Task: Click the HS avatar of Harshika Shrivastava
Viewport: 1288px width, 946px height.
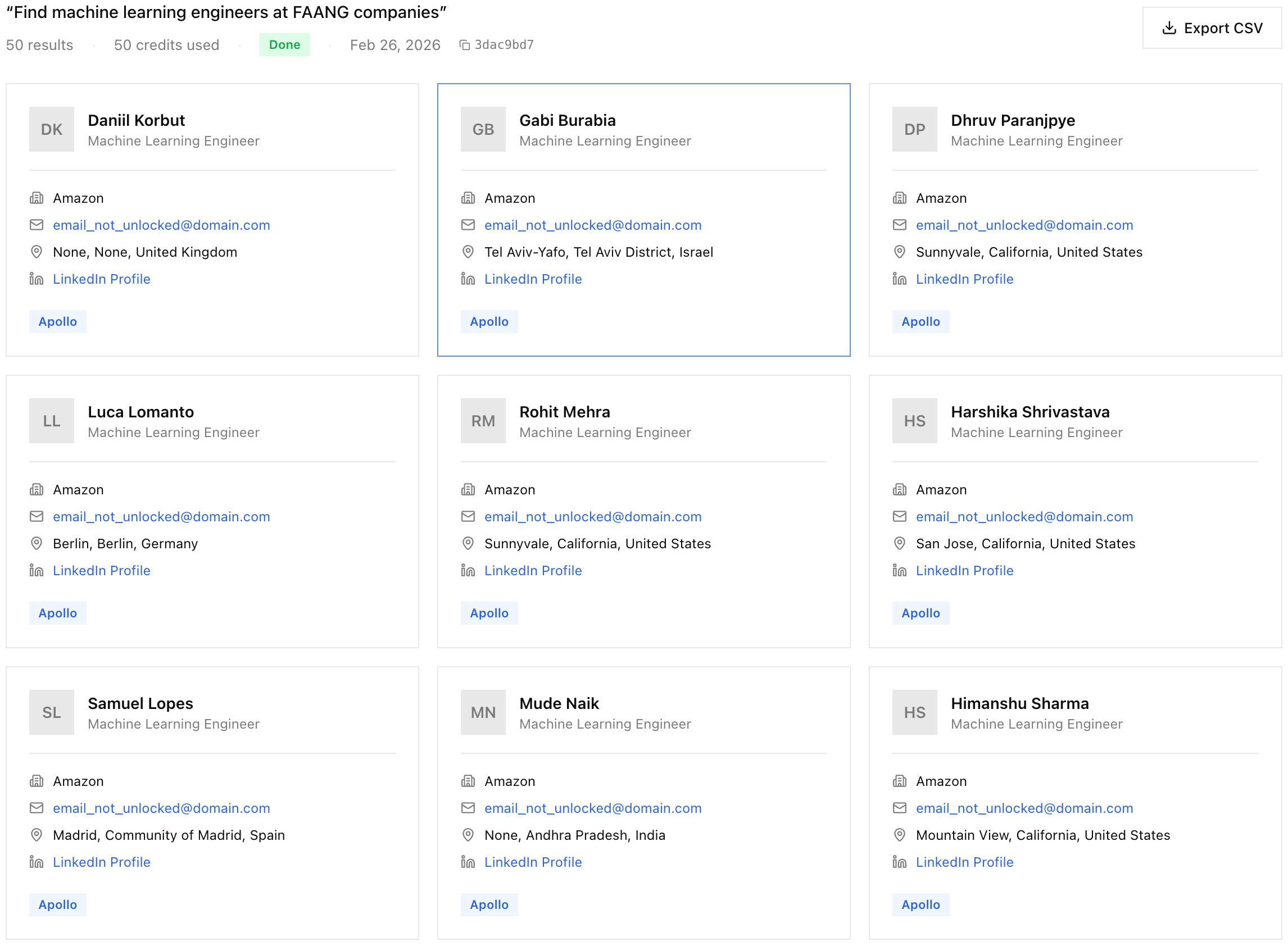Action: pyautogui.click(x=914, y=421)
